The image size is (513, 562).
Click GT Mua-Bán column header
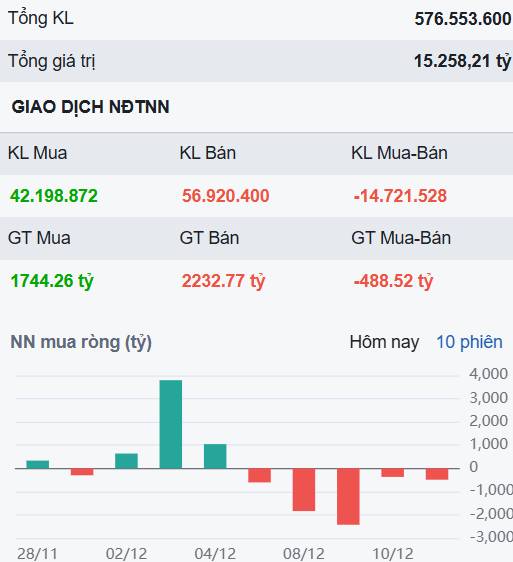[401, 238]
